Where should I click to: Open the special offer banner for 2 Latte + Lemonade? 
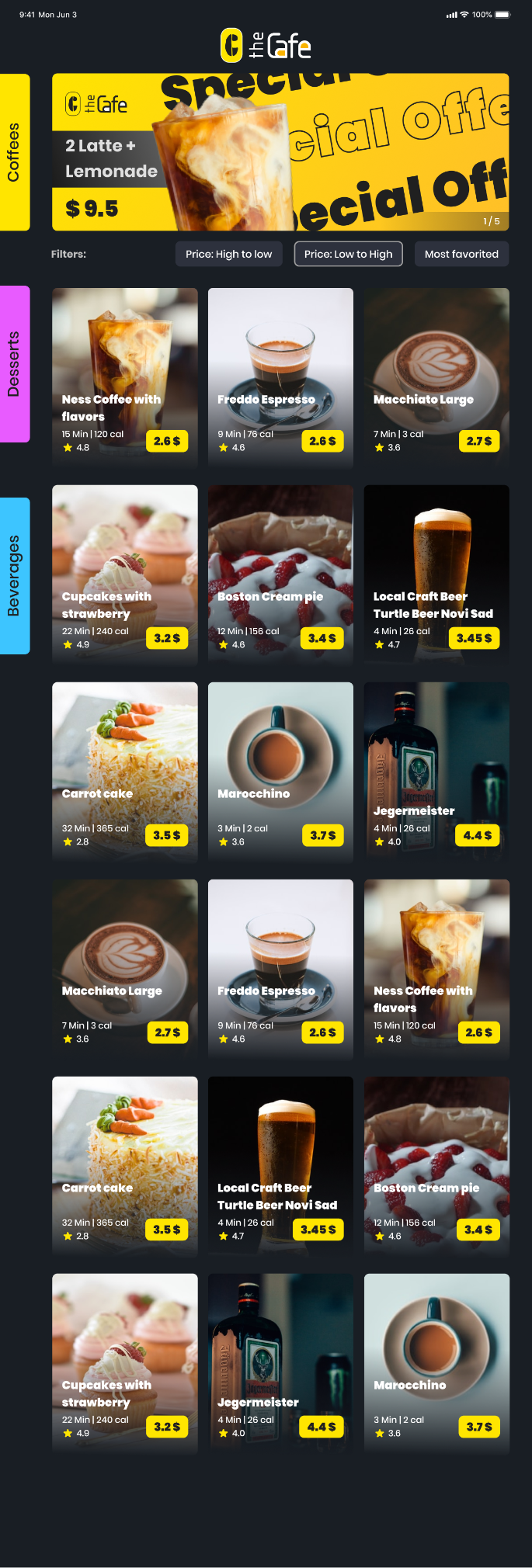click(x=280, y=152)
